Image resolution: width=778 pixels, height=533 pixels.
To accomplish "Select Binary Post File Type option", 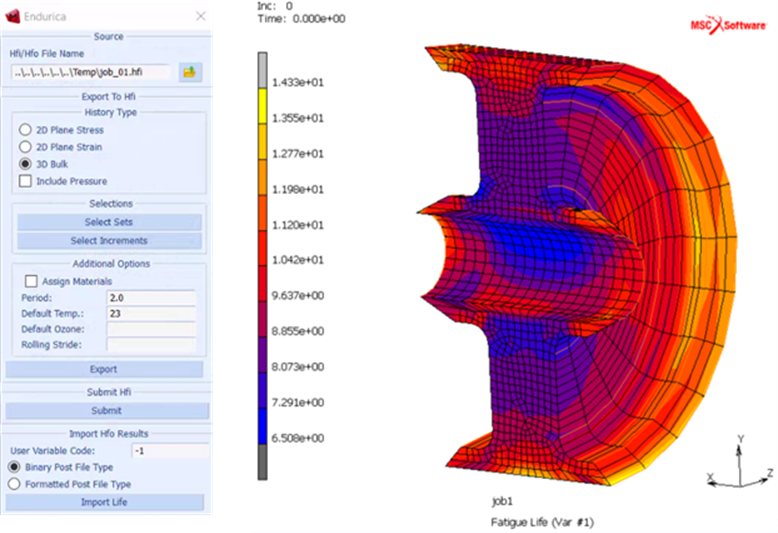I will (14, 467).
